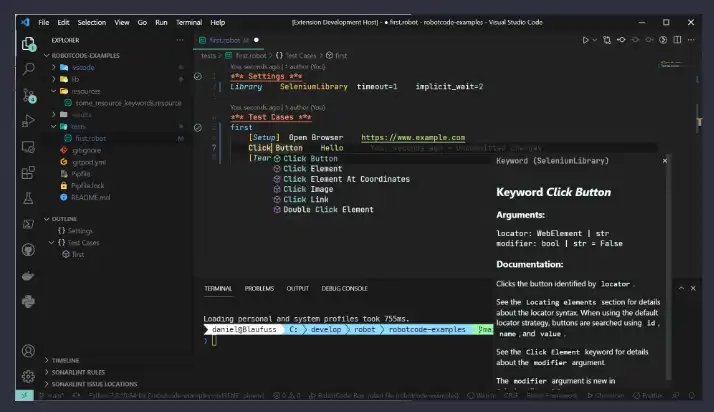The height and width of the screenshot is (412, 714).
Task: Close the keyword documentation popup
Action: pyautogui.click(x=665, y=161)
